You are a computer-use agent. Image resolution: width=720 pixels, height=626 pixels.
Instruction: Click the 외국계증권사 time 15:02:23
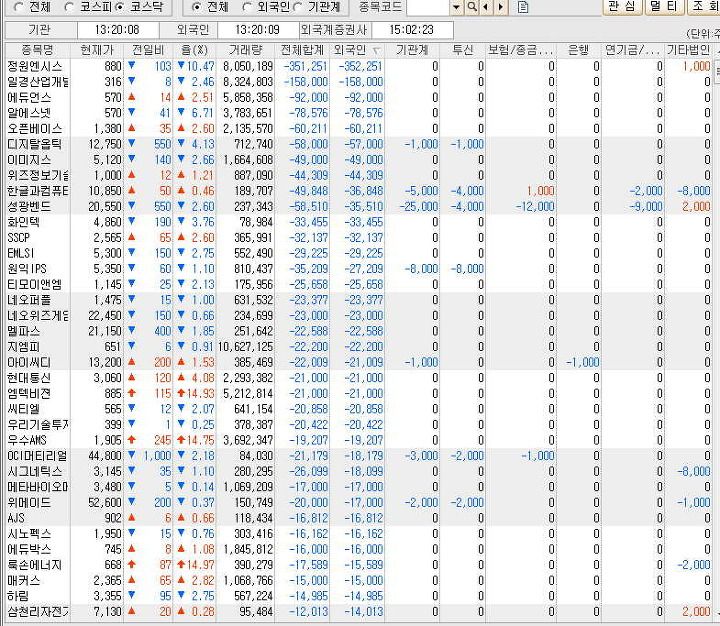point(412,30)
